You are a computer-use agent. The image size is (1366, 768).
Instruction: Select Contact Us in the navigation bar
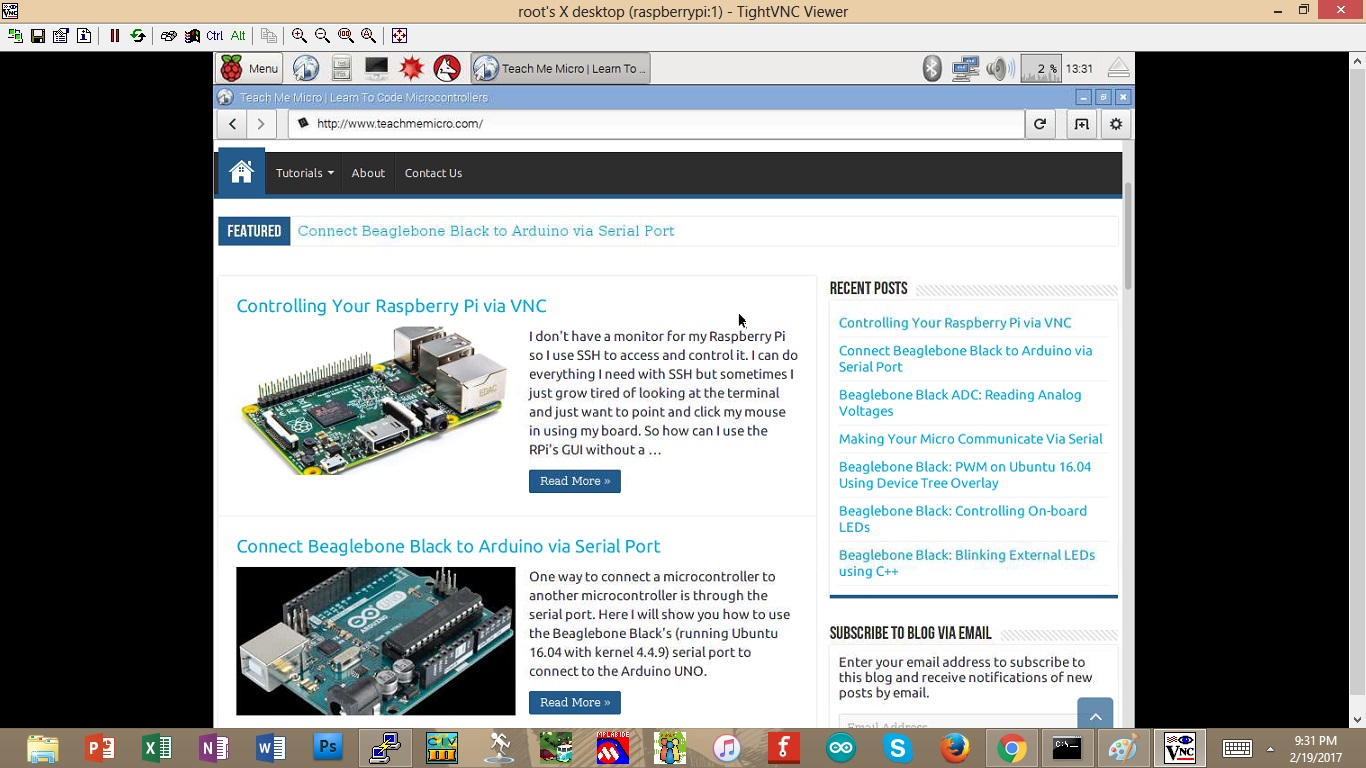(x=433, y=173)
